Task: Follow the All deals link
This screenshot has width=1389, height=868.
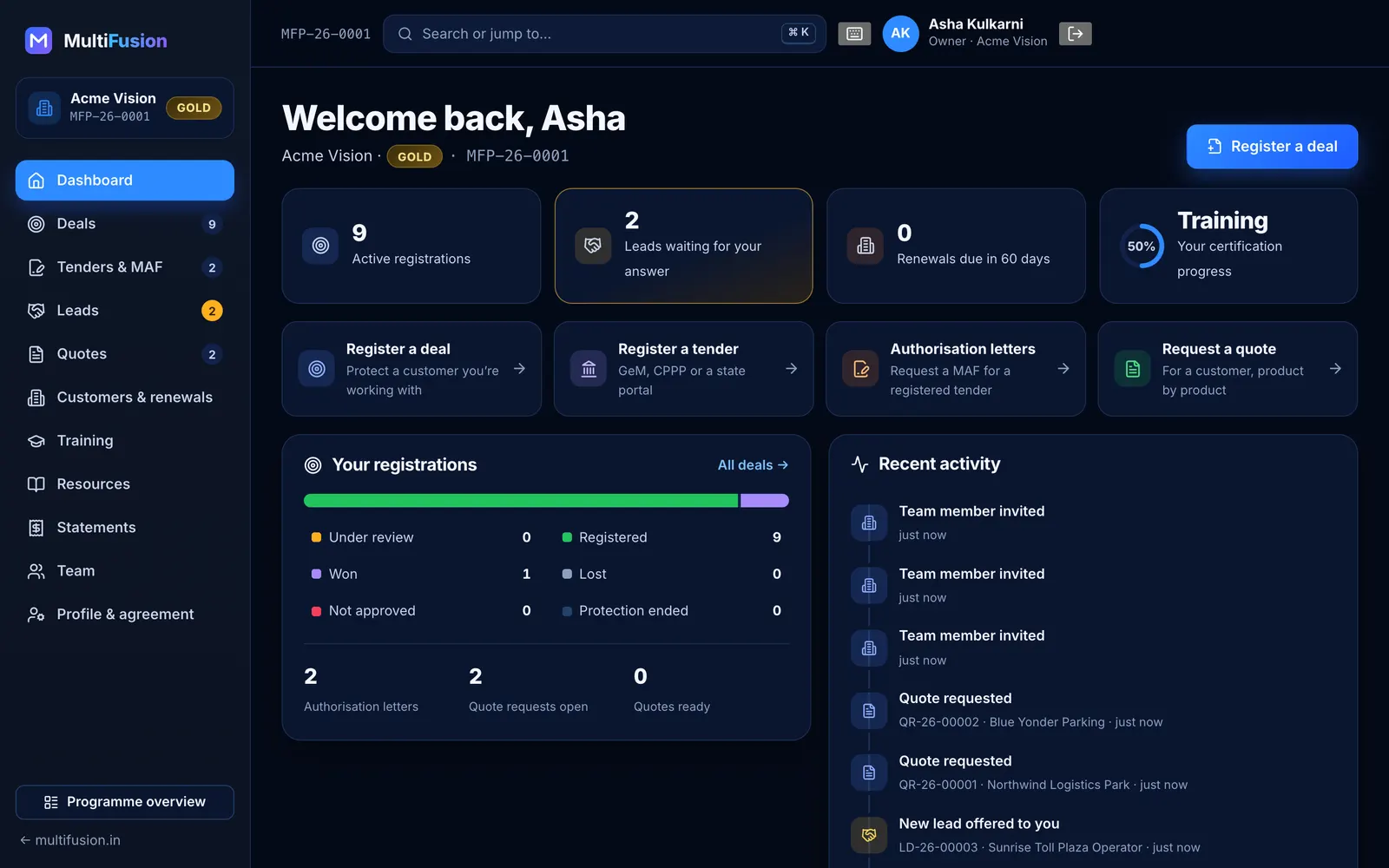Action: 753,465
